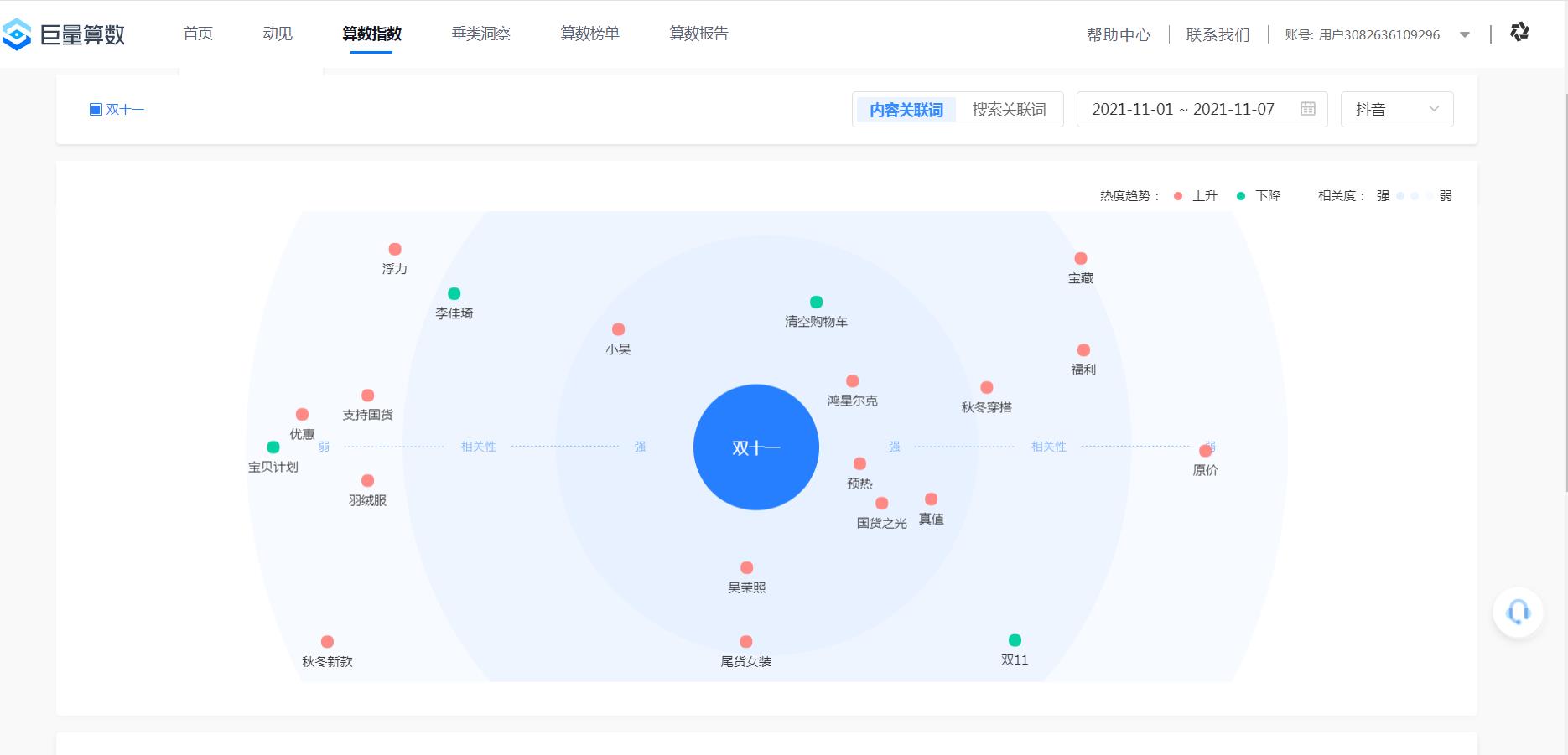Image resolution: width=1568 pixels, height=755 pixels.
Task: Click the pinwheel icon at top right
Action: [1519, 33]
